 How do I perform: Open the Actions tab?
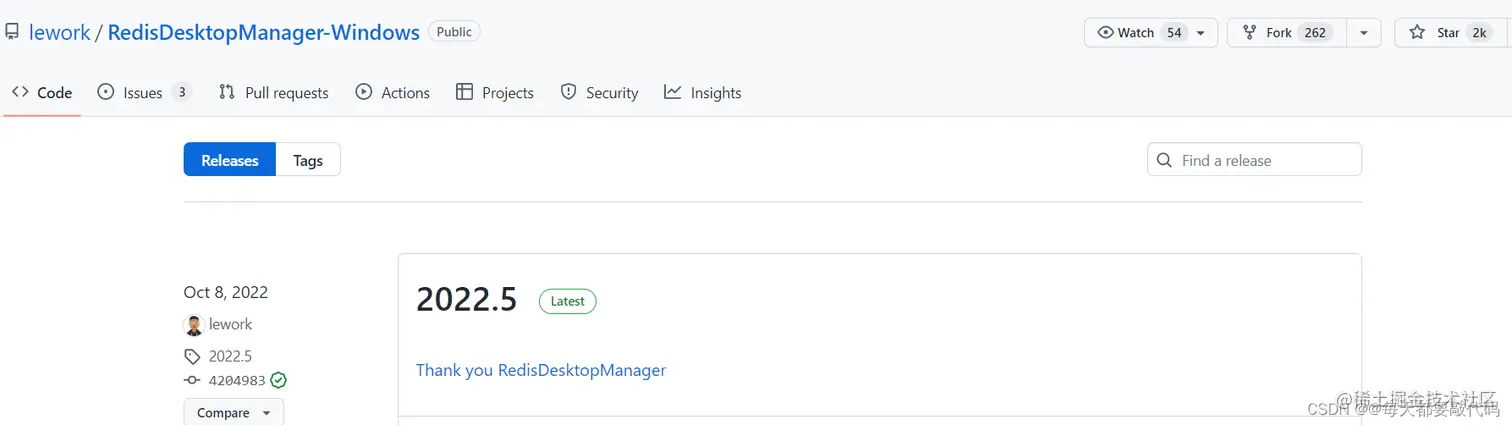[392, 93]
